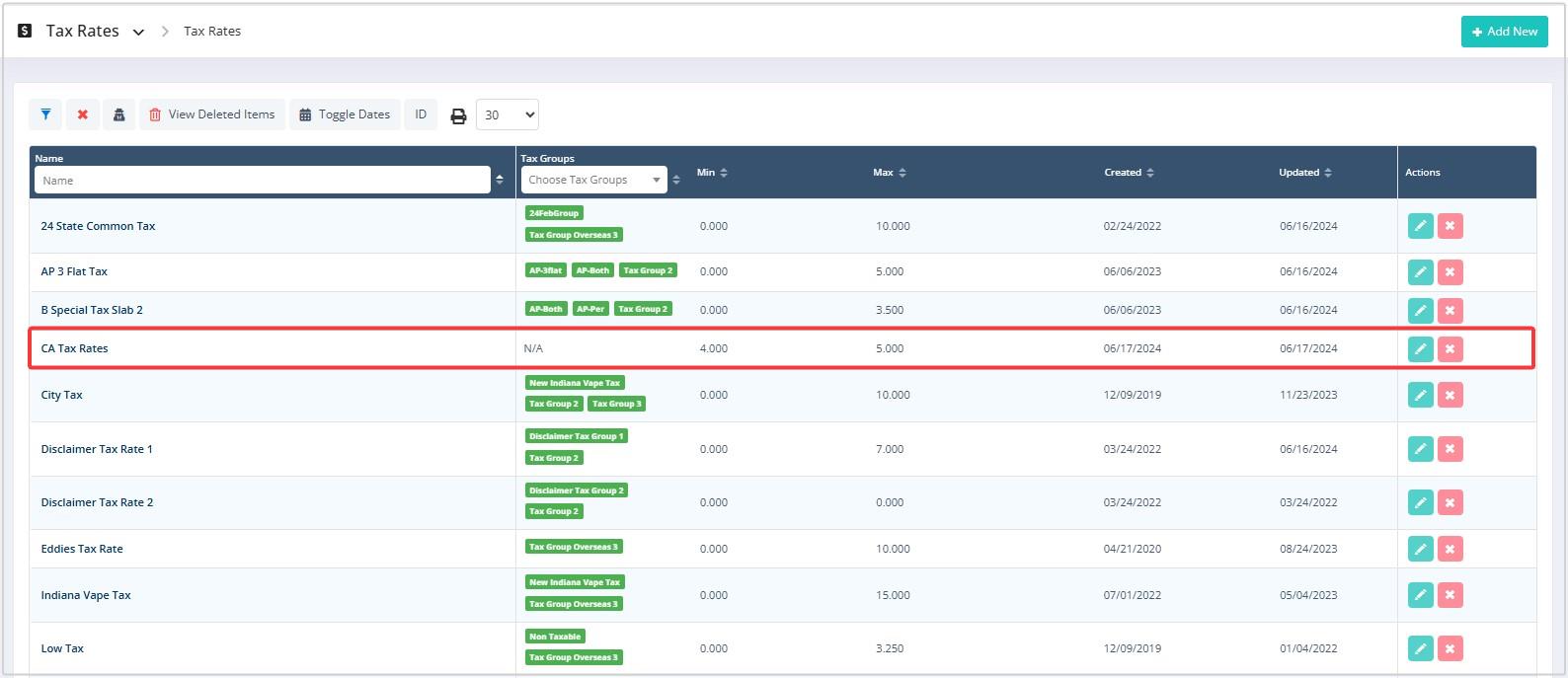Open the pencil editor for CA Tax Rates

pos(1421,348)
